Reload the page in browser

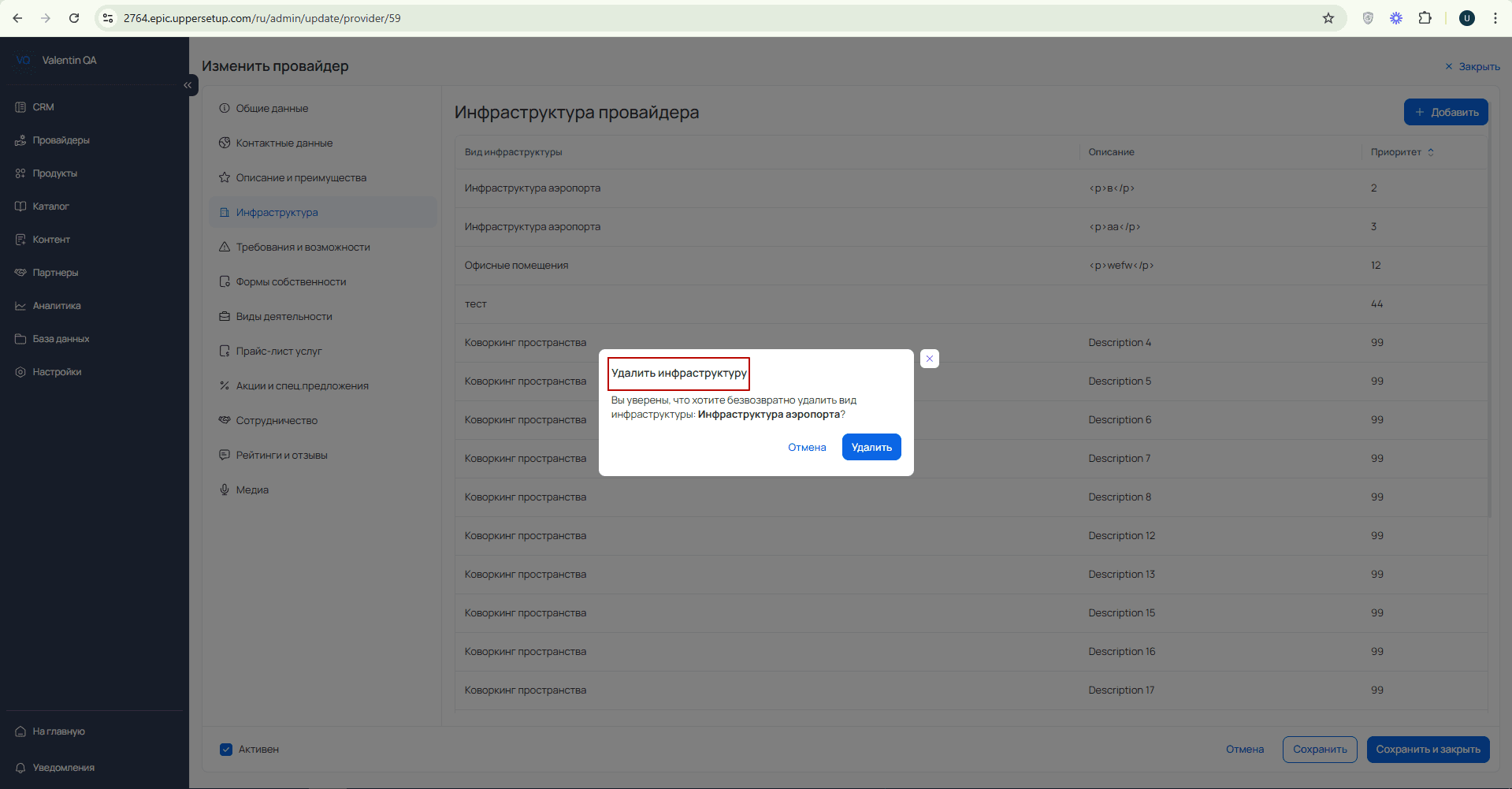[x=74, y=18]
